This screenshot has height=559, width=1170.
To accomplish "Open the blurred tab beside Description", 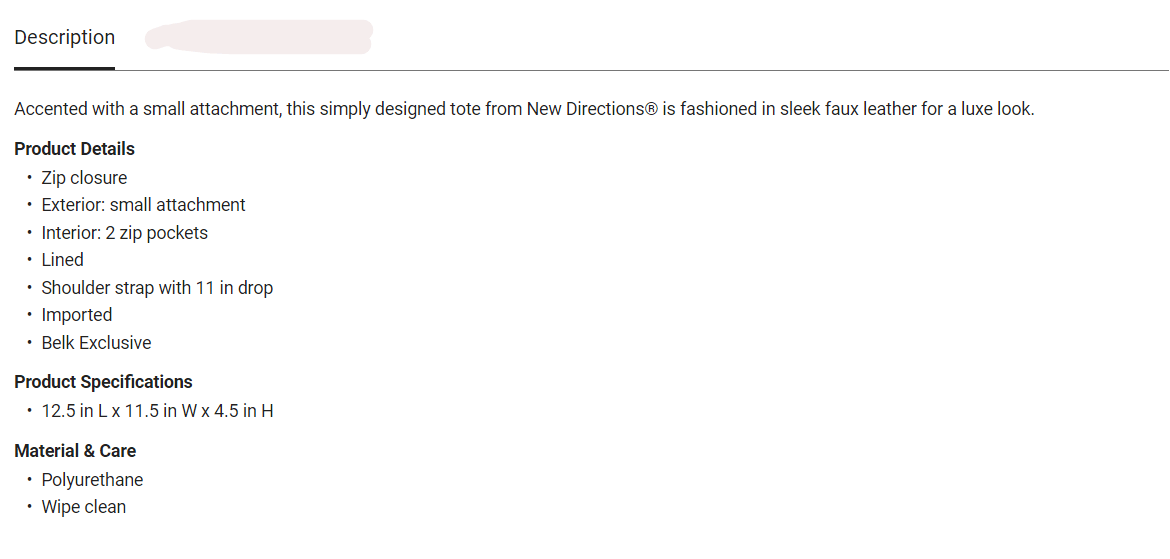I will pos(258,37).
